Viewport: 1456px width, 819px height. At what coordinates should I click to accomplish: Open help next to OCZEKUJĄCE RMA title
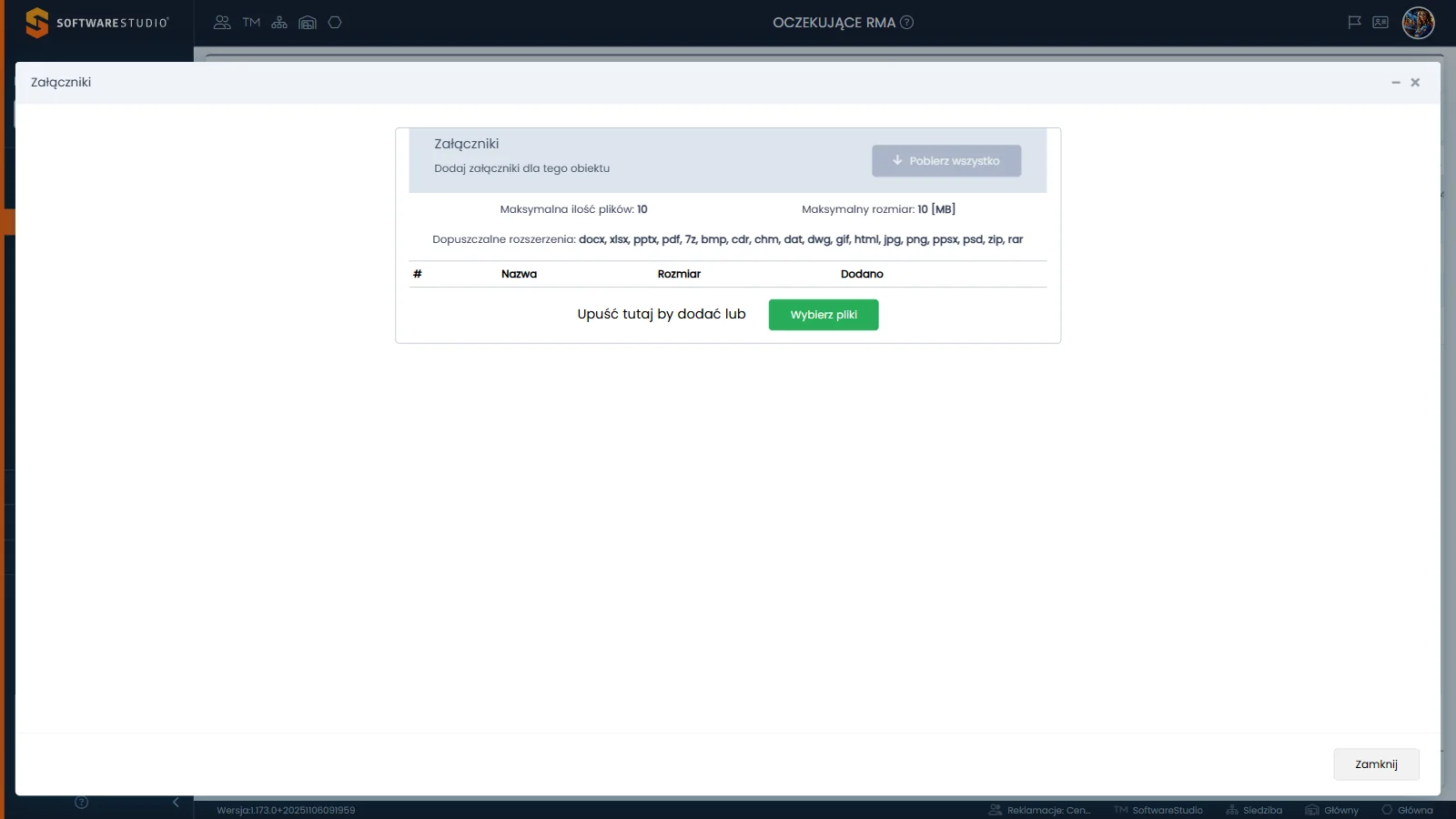[x=906, y=23]
